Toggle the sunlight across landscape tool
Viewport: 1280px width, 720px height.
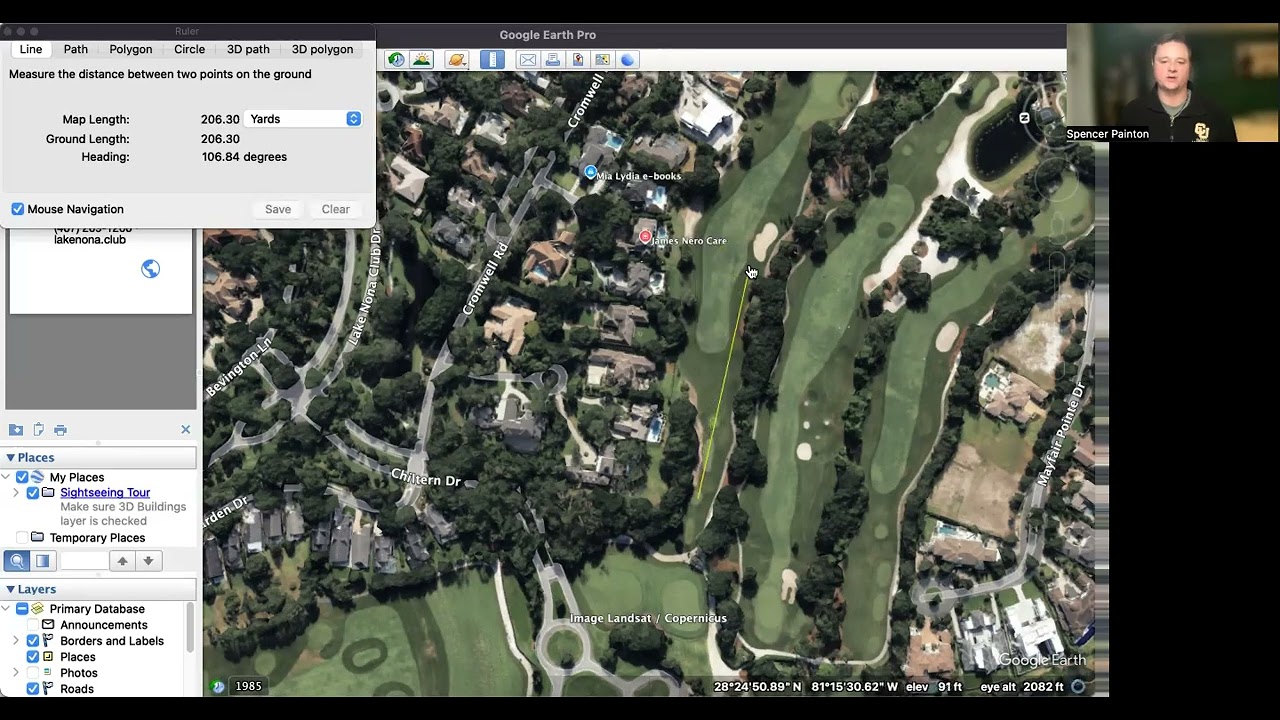(x=422, y=60)
